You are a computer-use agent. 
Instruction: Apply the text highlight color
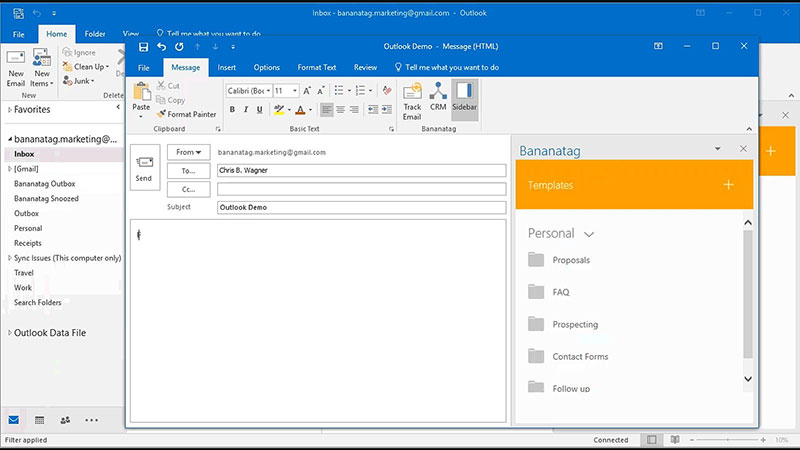coord(279,109)
